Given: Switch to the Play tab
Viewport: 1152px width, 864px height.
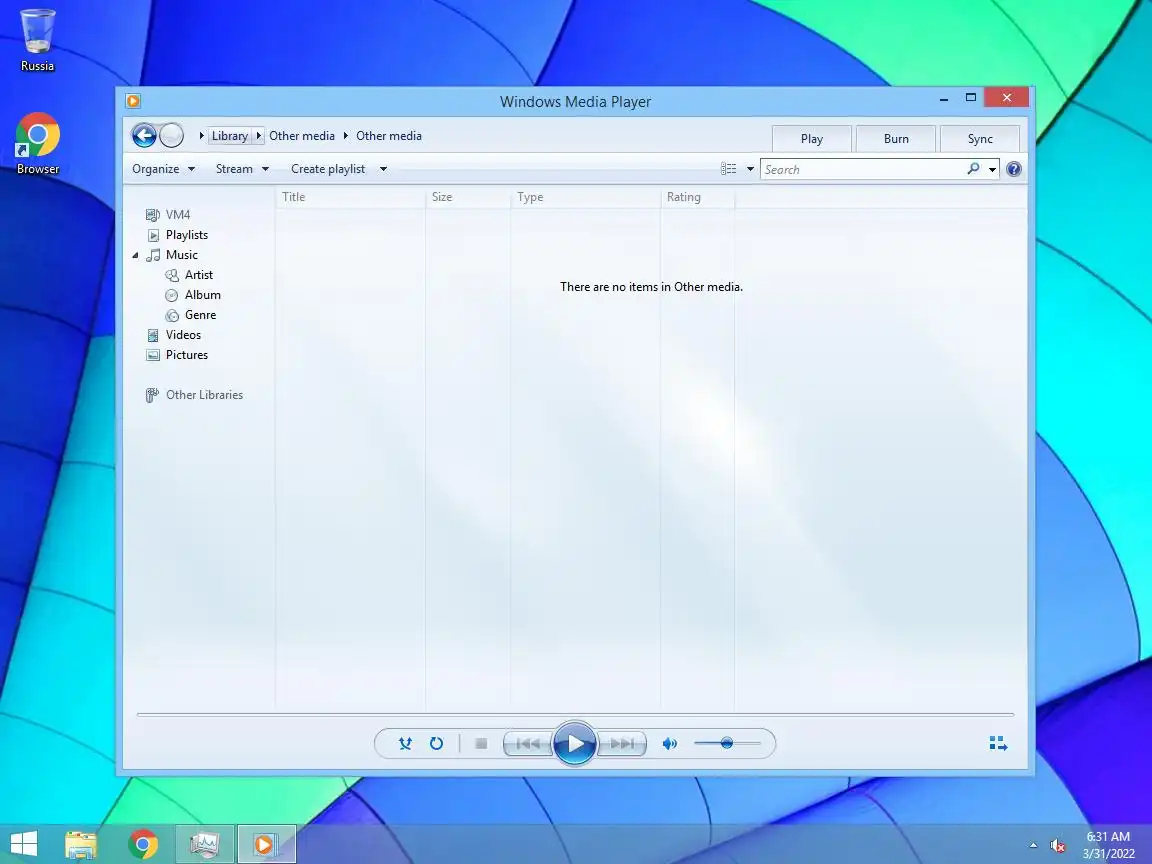Looking at the screenshot, I should (812, 139).
